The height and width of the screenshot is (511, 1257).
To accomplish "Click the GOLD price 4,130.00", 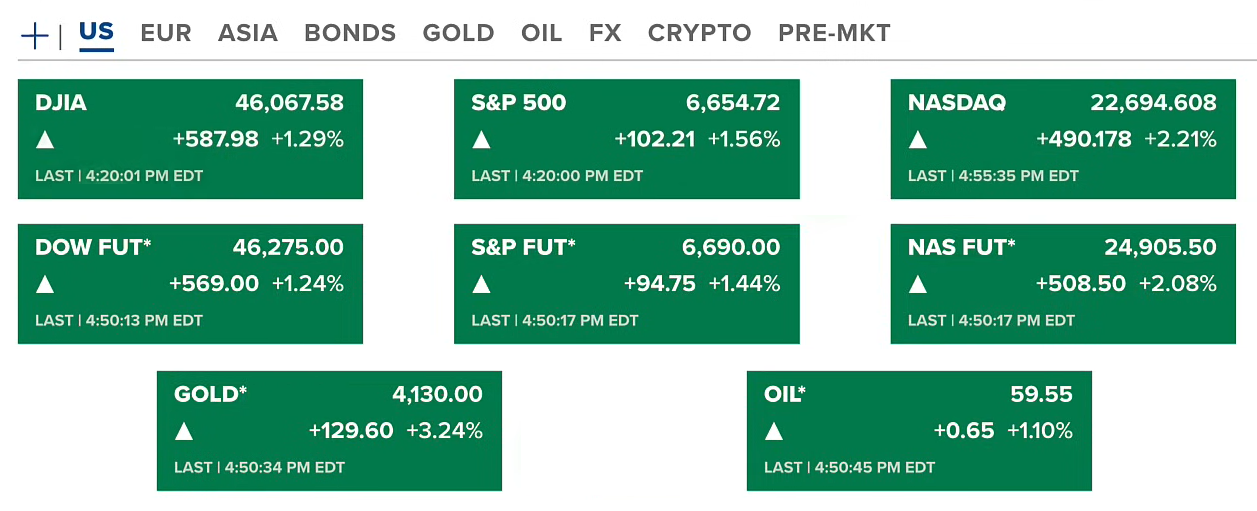I will pos(438,395).
